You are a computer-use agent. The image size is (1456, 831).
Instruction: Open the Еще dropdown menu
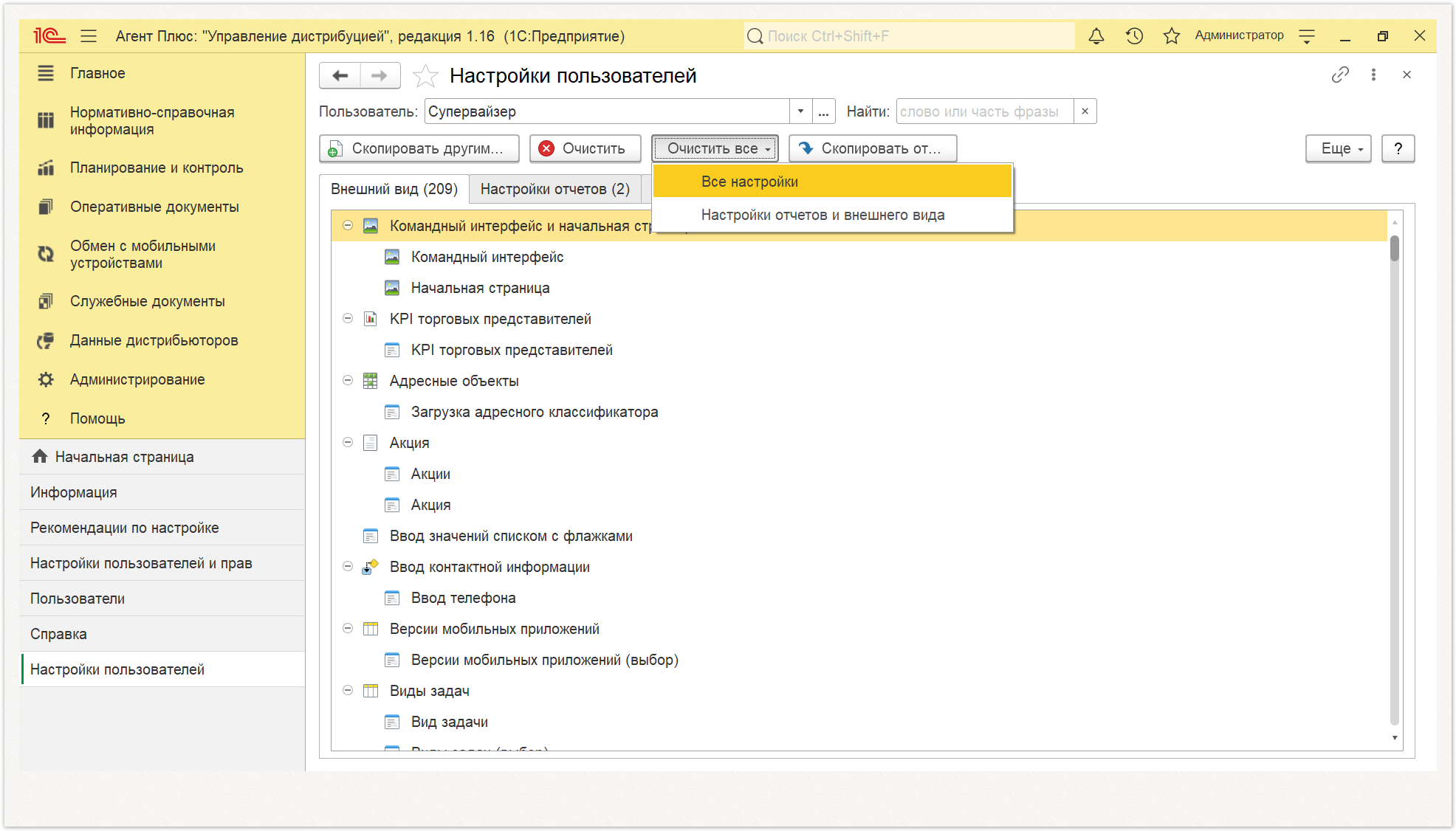(x=1338, y=148)
